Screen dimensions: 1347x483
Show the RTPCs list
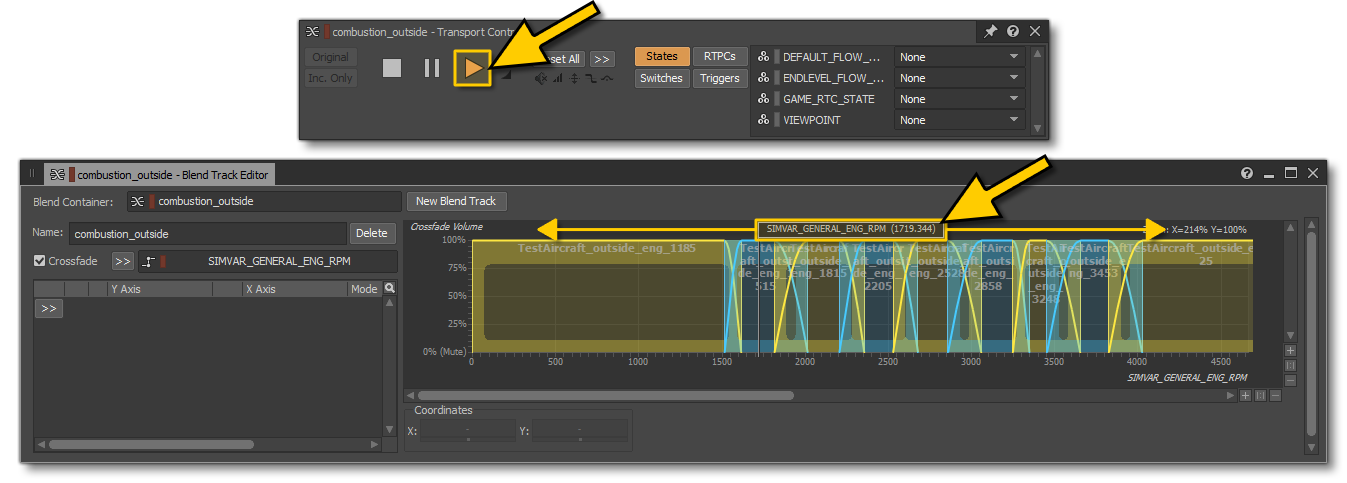click(x=719, y=57)
